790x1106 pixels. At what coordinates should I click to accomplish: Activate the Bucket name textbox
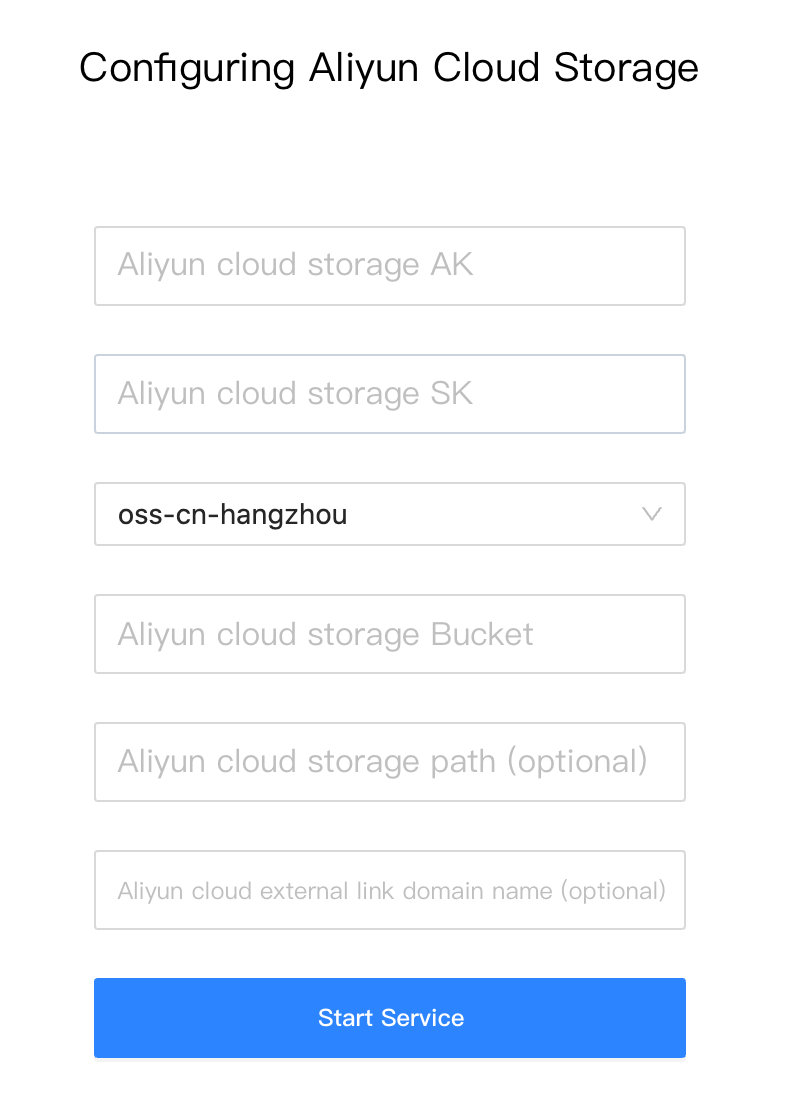389,634
